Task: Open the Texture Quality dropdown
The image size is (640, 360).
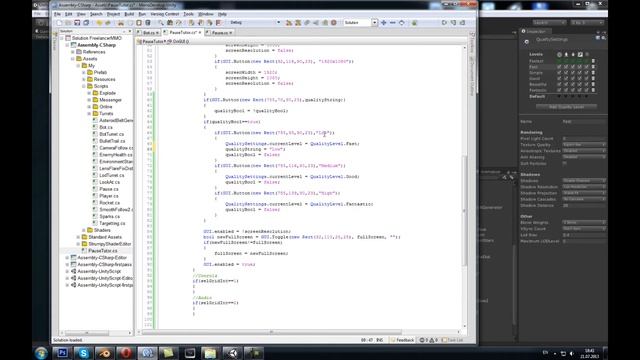Action: 584,145
